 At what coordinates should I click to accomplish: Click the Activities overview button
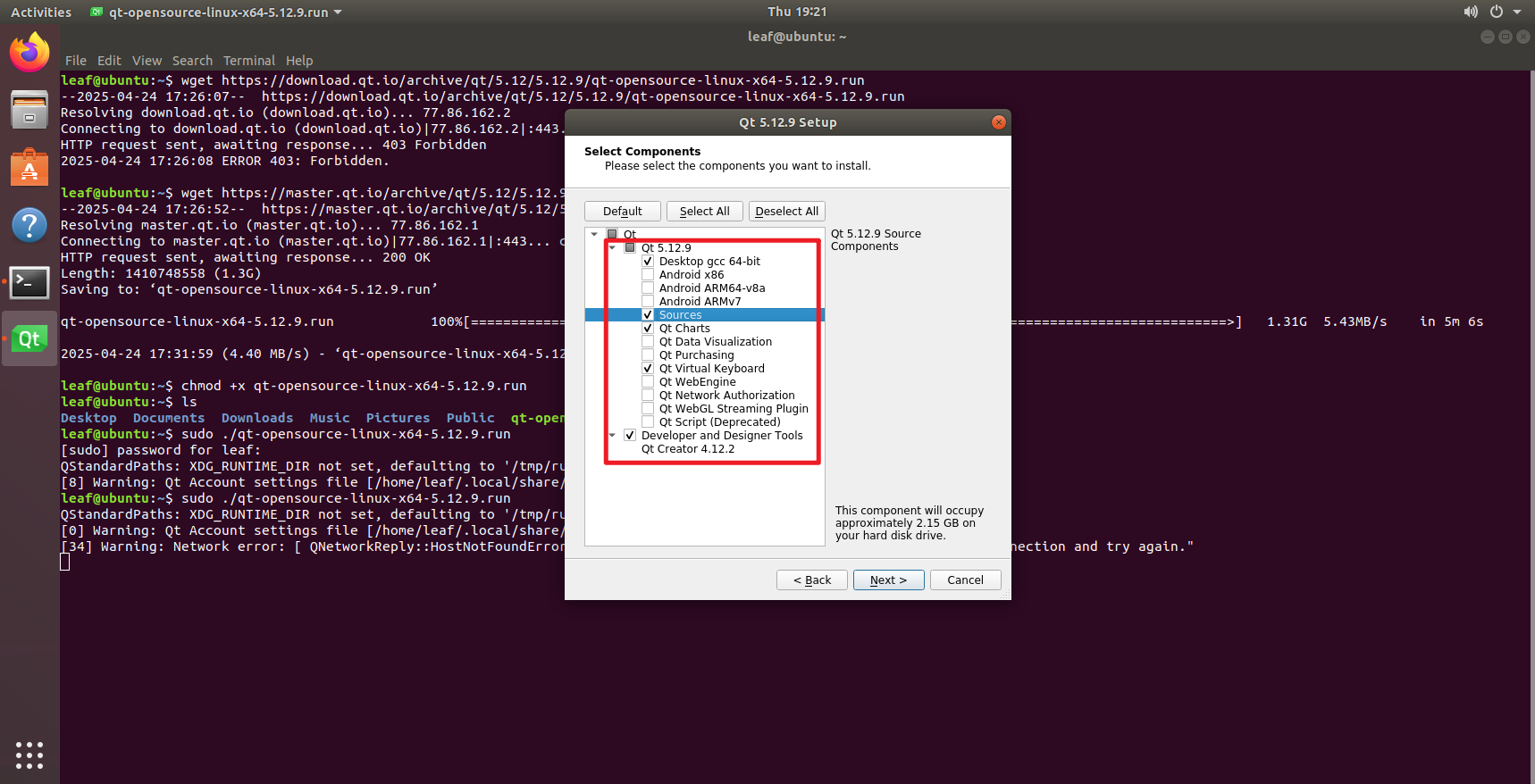coord(41,12)
